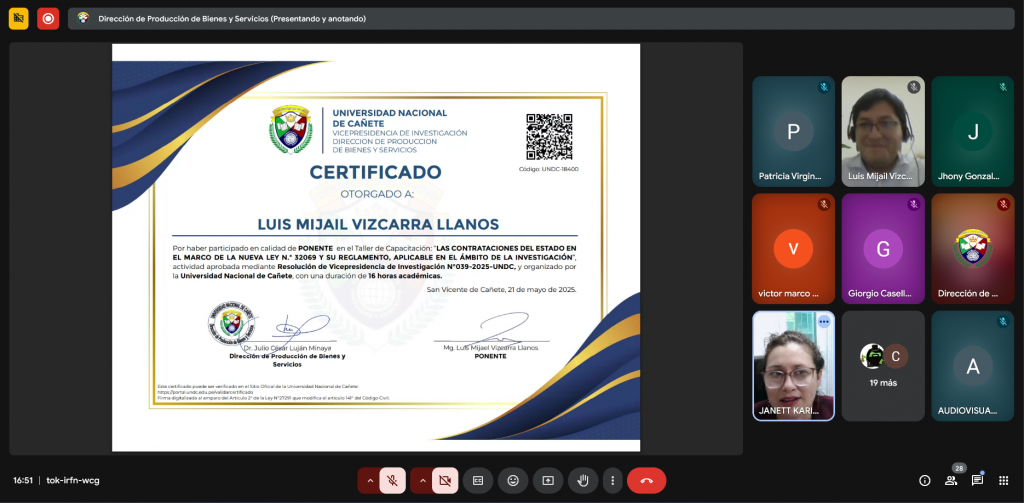The image size is (1024, 503).
Task: Select JANETT KARI... video tile
Action: coord(793,366)
